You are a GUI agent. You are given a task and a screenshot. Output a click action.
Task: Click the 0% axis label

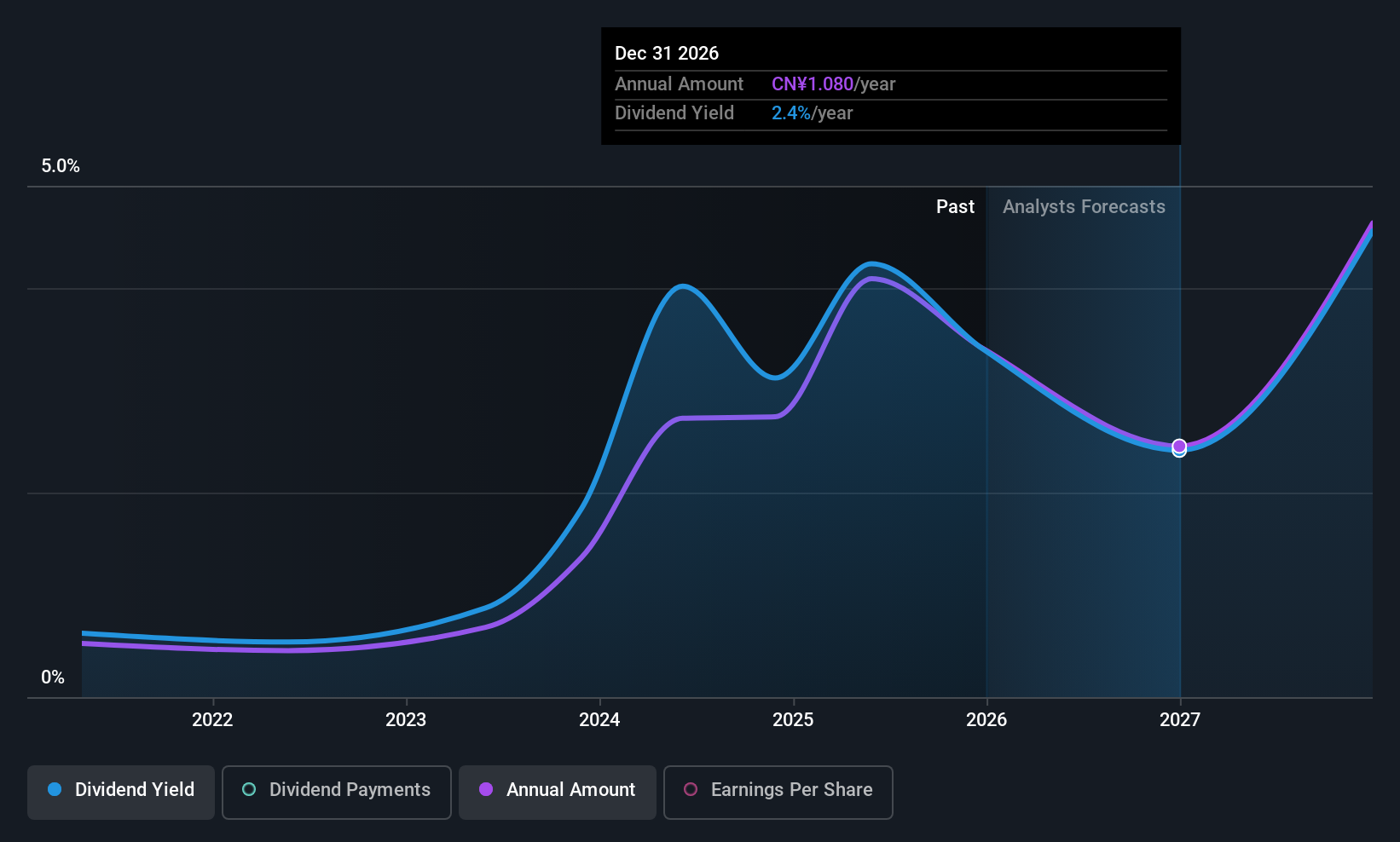52,677
